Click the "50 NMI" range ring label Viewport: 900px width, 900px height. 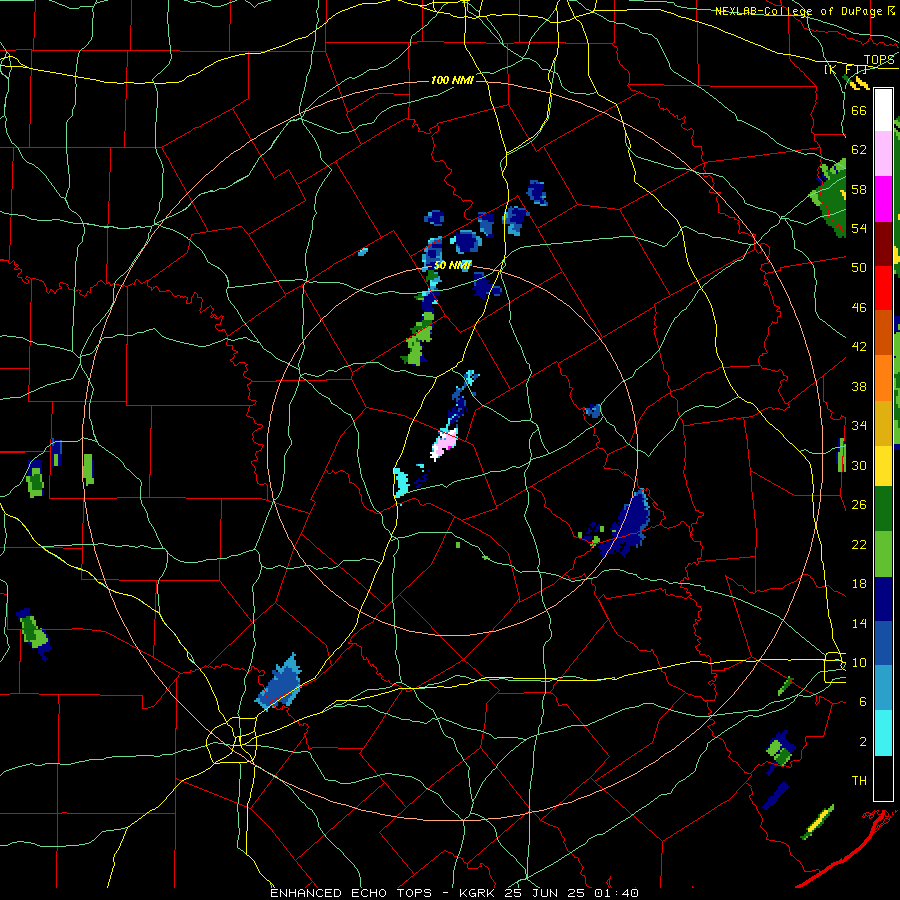pyautogui.click(x=452, y=265)
